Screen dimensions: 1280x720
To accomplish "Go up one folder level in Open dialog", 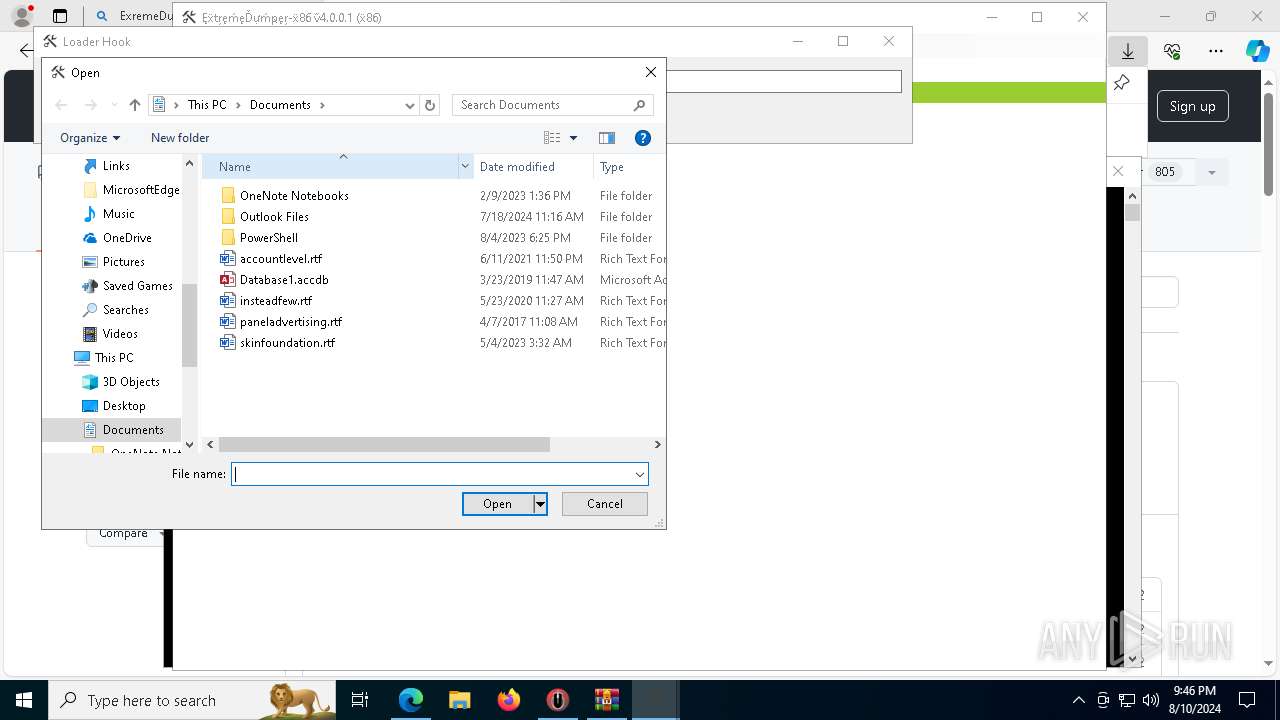I will (135, 105).
